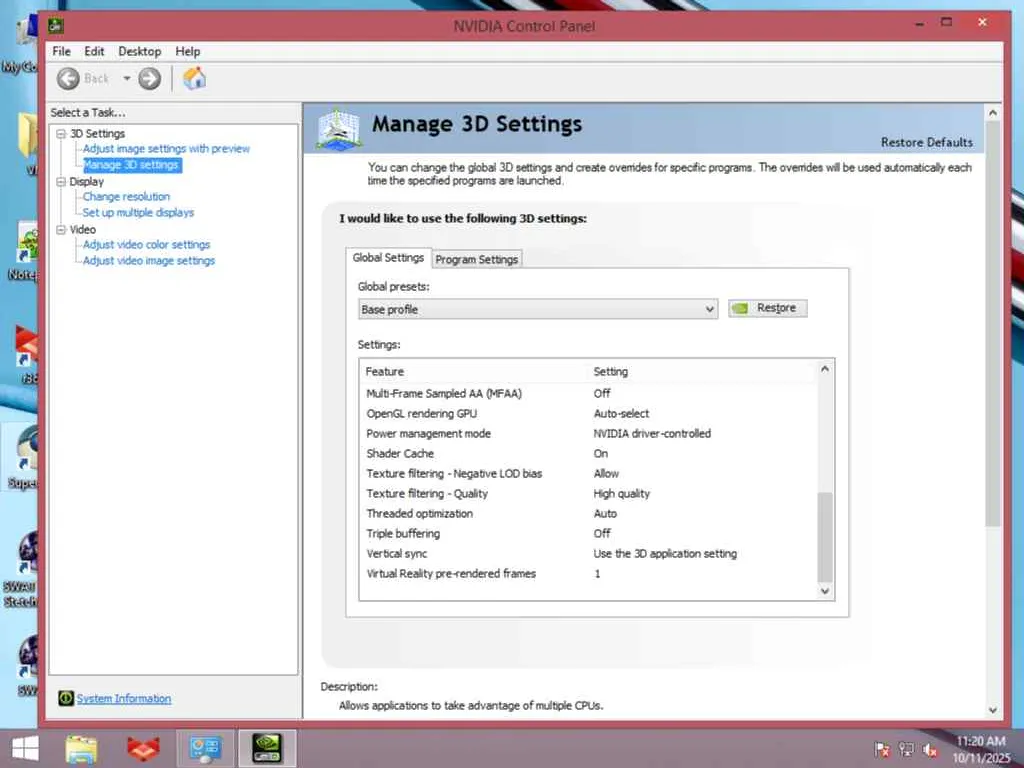Select the Threaded optimization row

pos(588,514)
